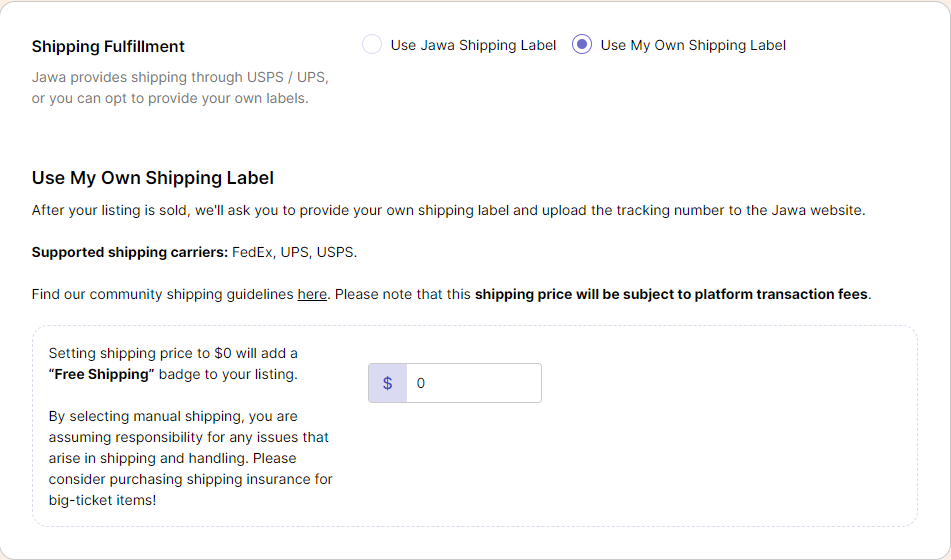The image size is (951, 560).
Task: Click the 'FedEx, UPS, USPS' carriers list
Action: pos(294,252)
